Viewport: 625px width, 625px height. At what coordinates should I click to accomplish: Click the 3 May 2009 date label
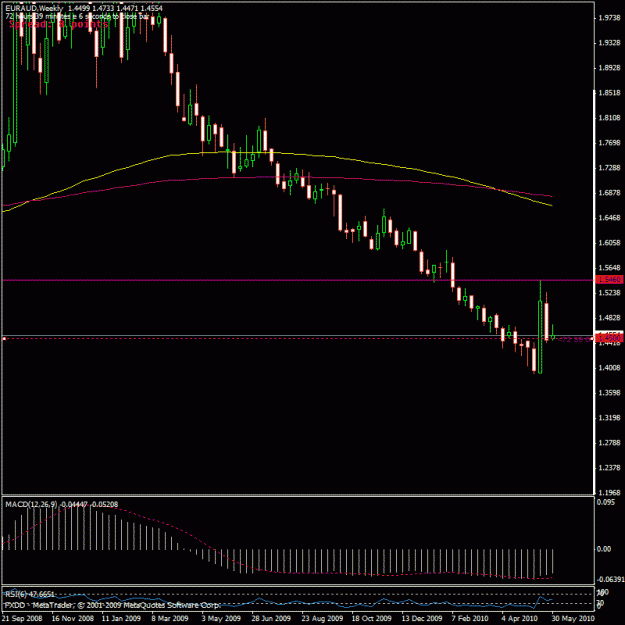(220, 618)
